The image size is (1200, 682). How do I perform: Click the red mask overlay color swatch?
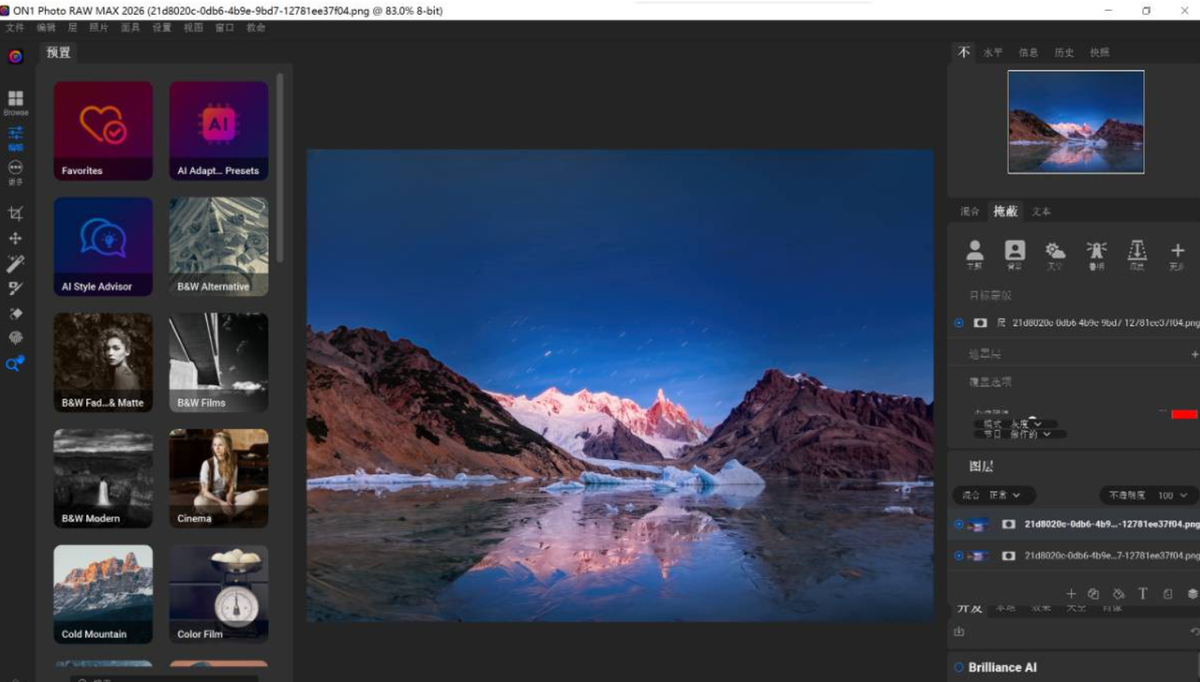coord(1184,414)
